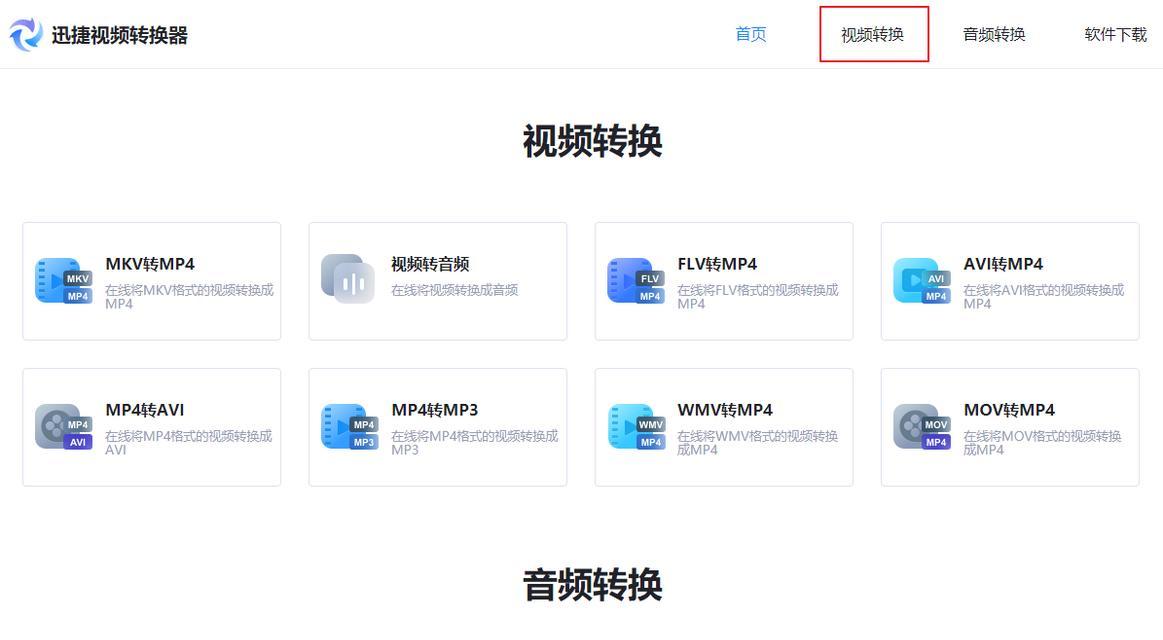1163x640 pixels.
Task: Click the 音频转换 section heading
Action: point(592,584)
